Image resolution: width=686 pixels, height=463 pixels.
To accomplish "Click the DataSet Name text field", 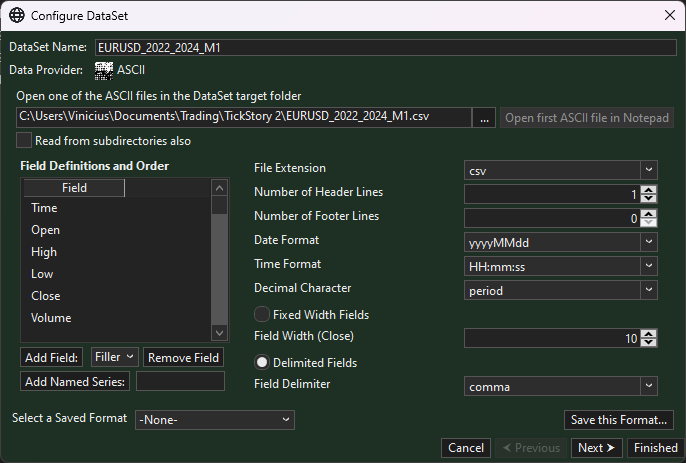I will tap(385, 47).
